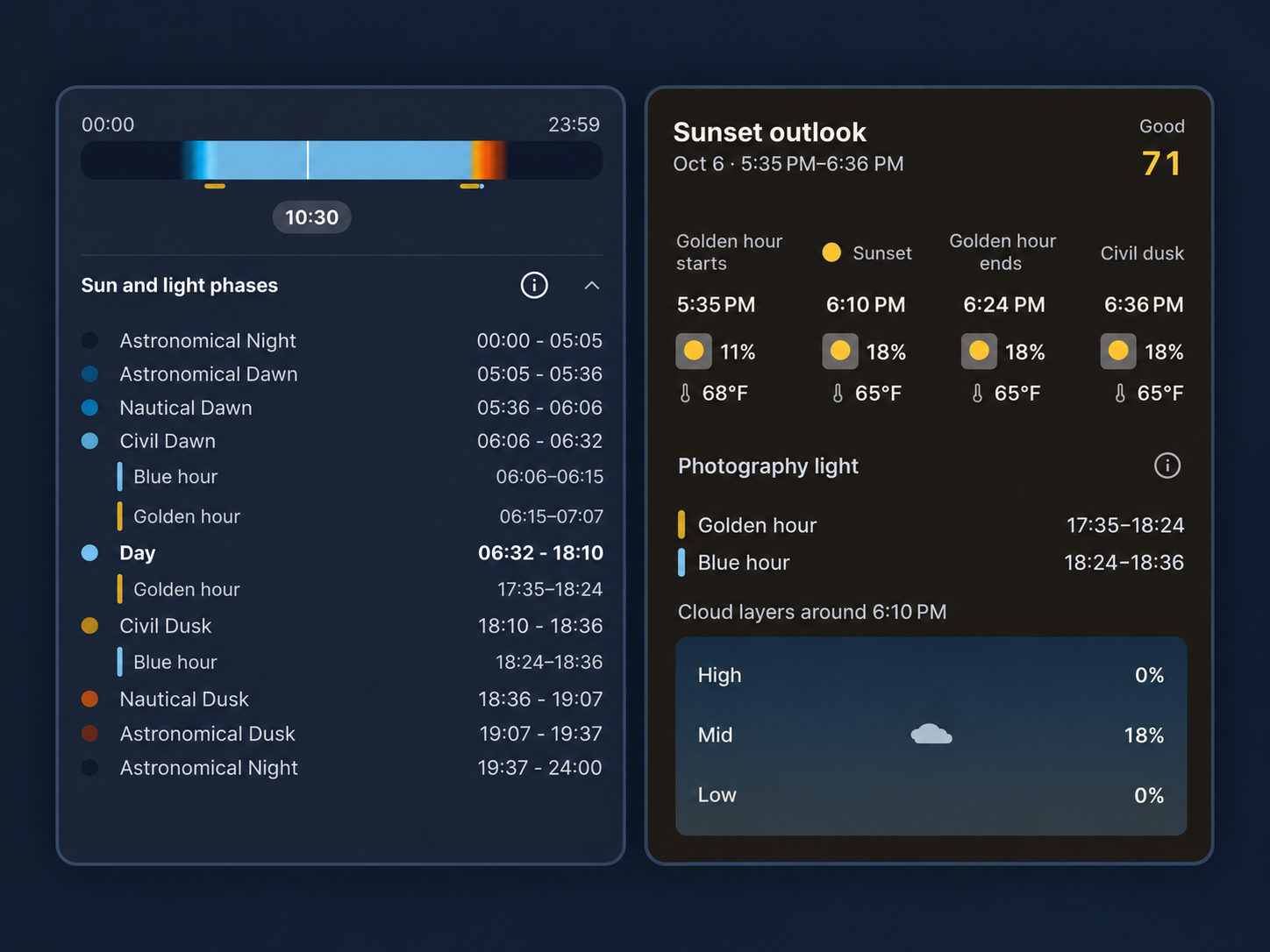This screenshot has width=1270, height=952.
Task: Click the thermometer icon beside 68°F
Action: coord(685,394)
